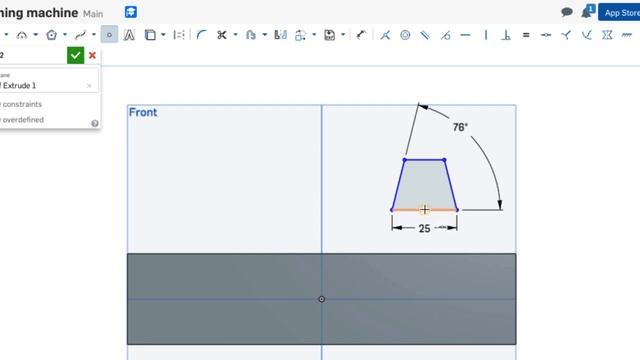Select the top edge of trapezoid sketch

point(424,160)
